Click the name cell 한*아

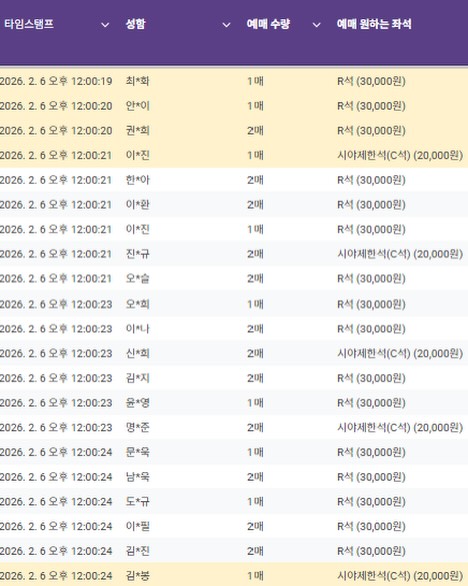(138, 180)
